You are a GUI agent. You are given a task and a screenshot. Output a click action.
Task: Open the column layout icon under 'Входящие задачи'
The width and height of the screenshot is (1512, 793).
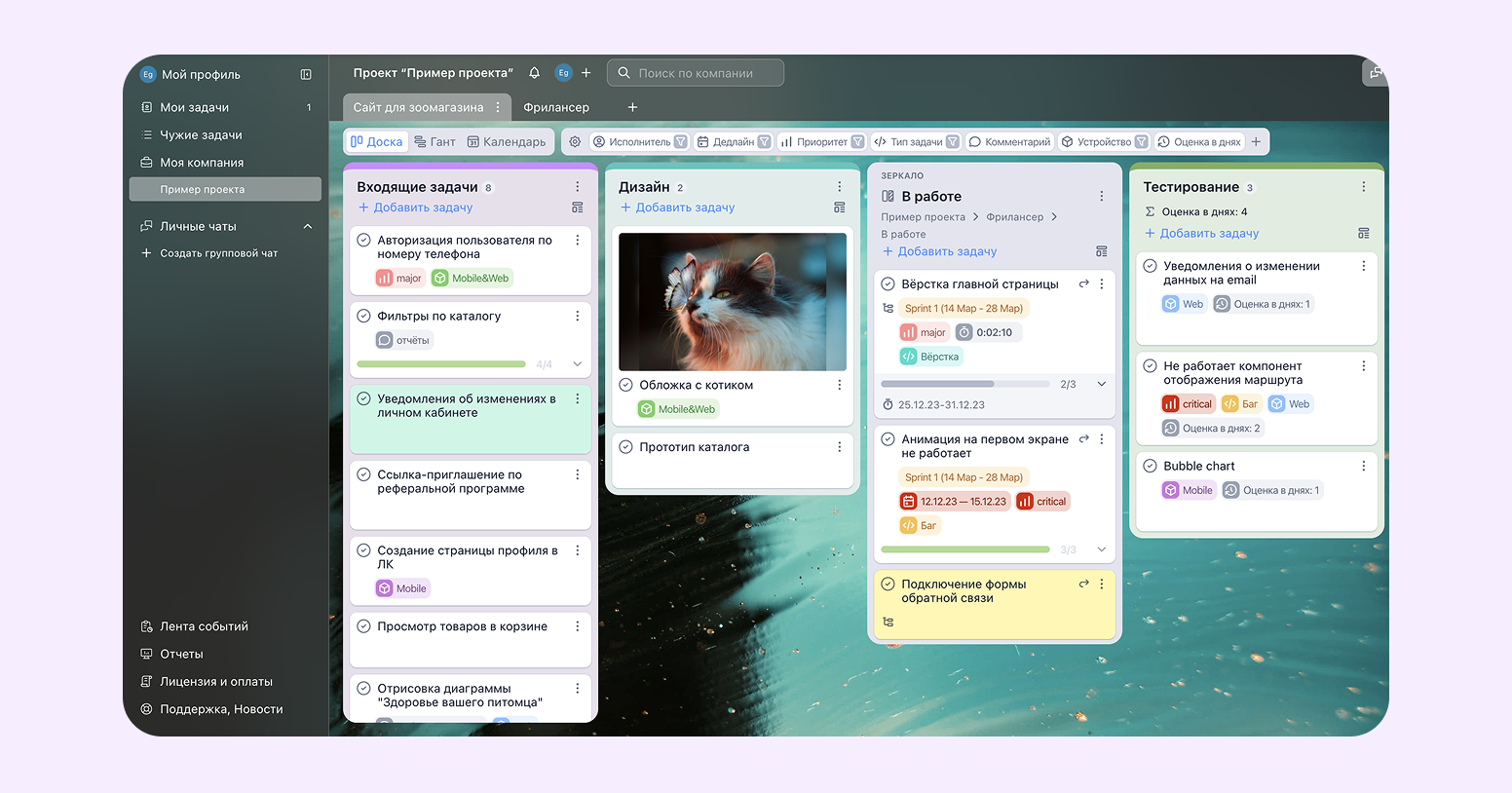click(578, 208)
